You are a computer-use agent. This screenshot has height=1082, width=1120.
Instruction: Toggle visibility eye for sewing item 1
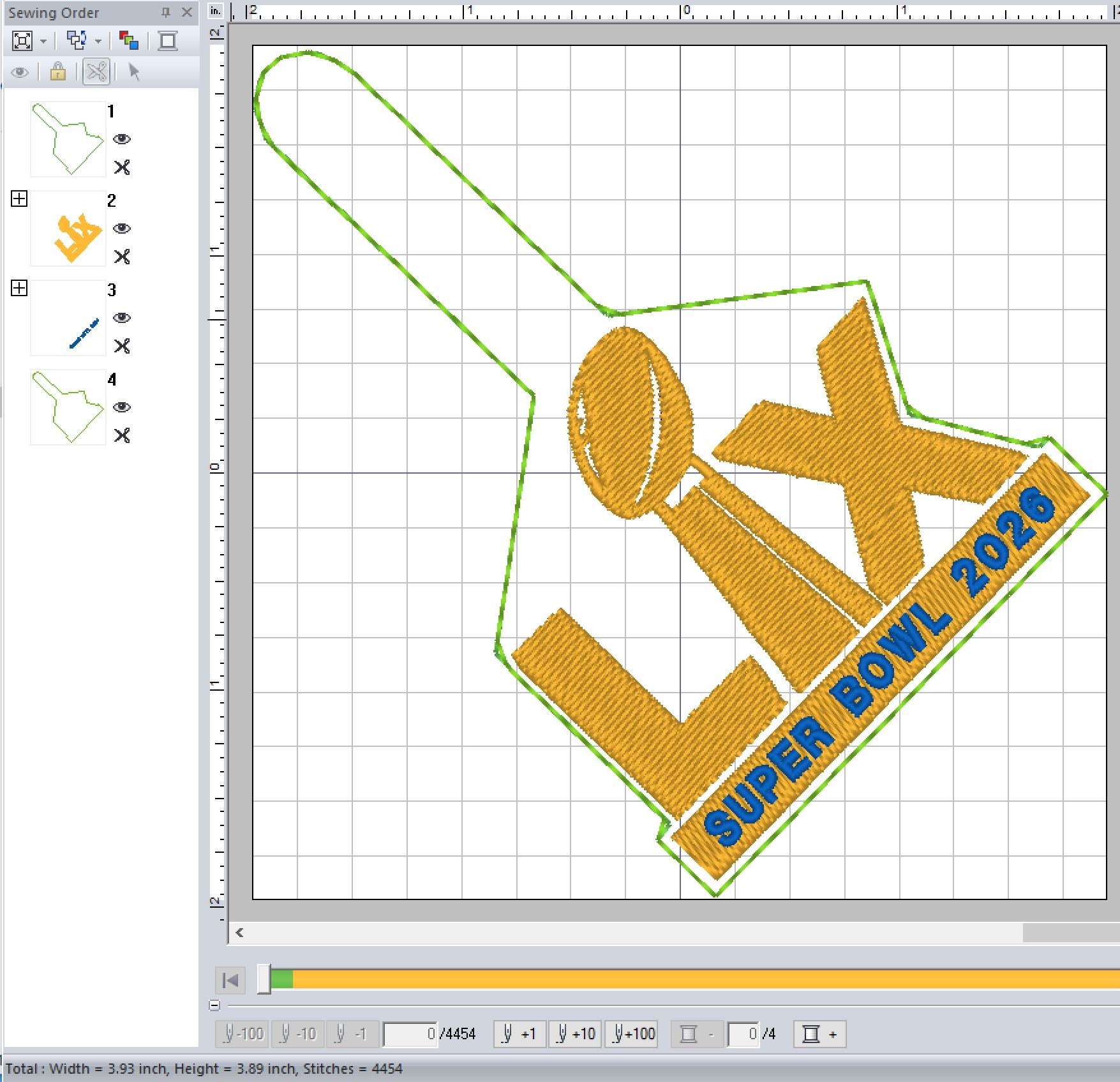coord(122,139)
